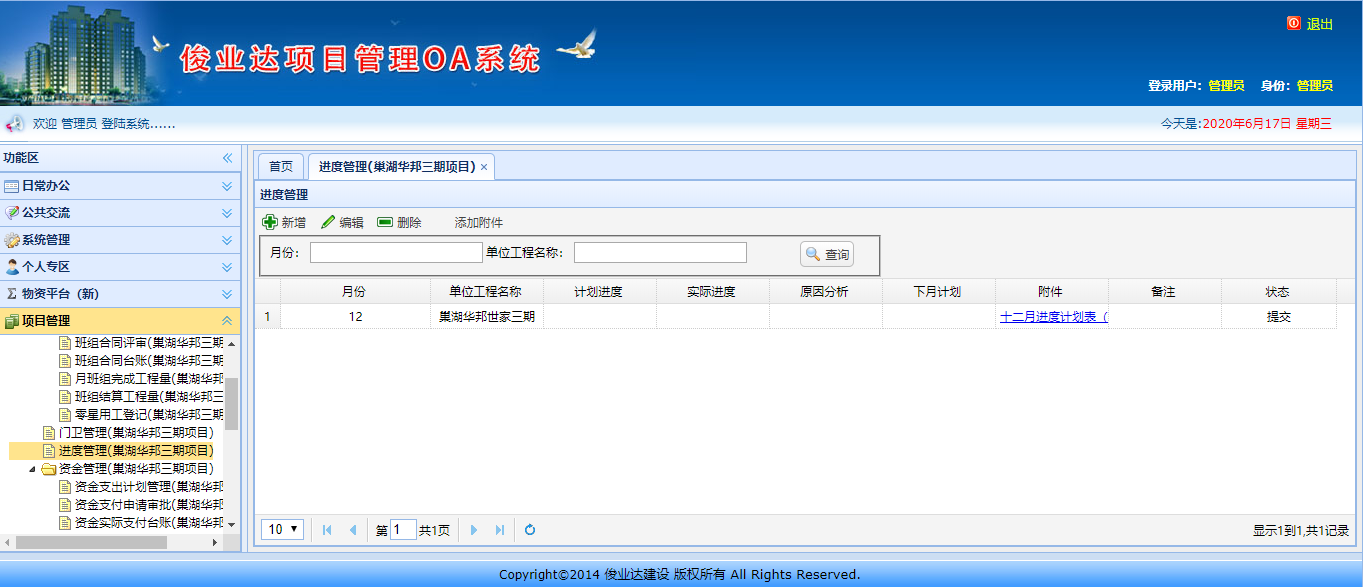Screen dimensions: 1363x587
Task: Click the tree horizontal scroll right arrow
Action: 215,542
